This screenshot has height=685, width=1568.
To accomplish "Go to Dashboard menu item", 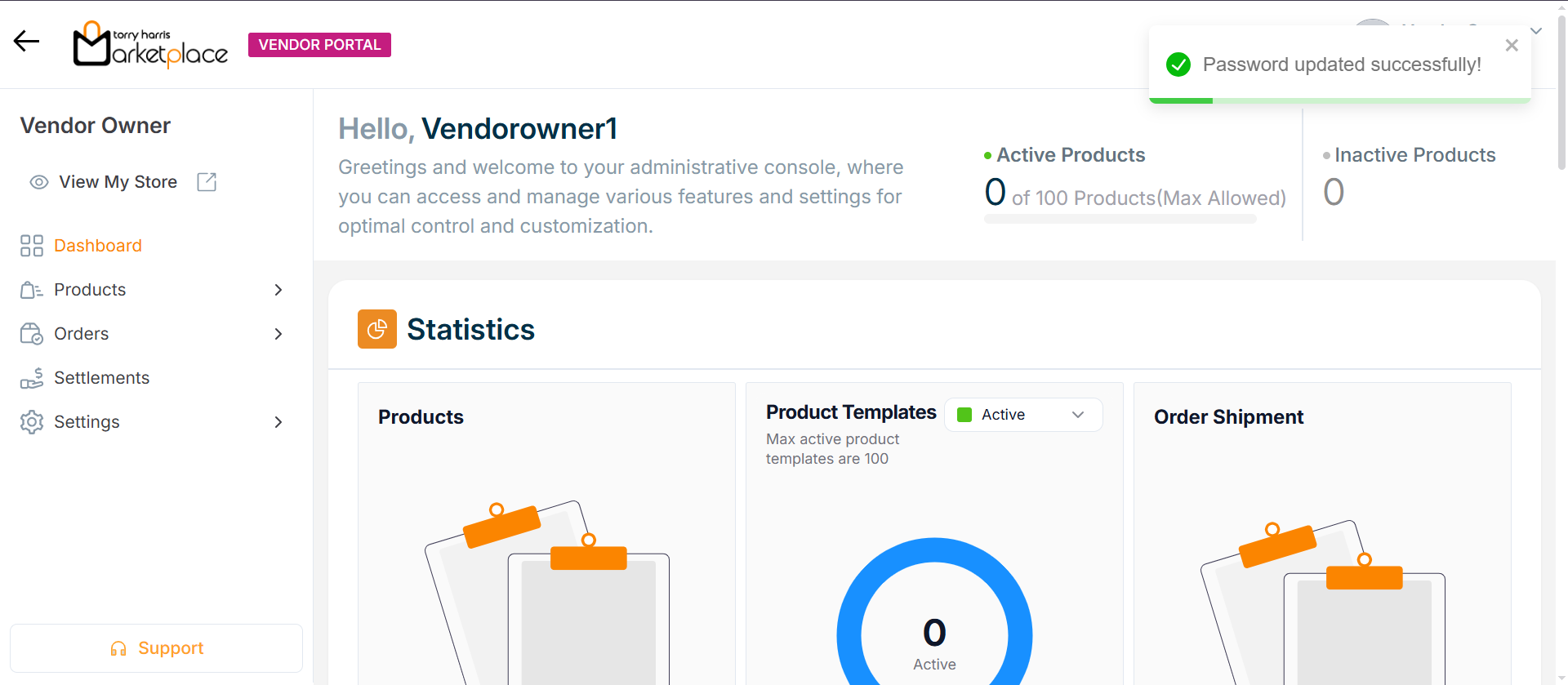I will coord(98,246).
